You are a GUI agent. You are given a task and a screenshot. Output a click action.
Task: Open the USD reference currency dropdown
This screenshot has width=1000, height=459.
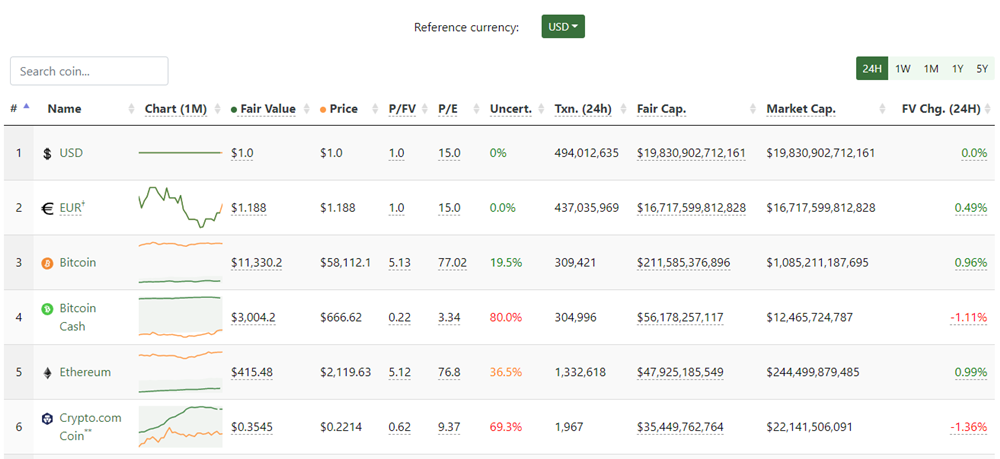click(563, 27)
